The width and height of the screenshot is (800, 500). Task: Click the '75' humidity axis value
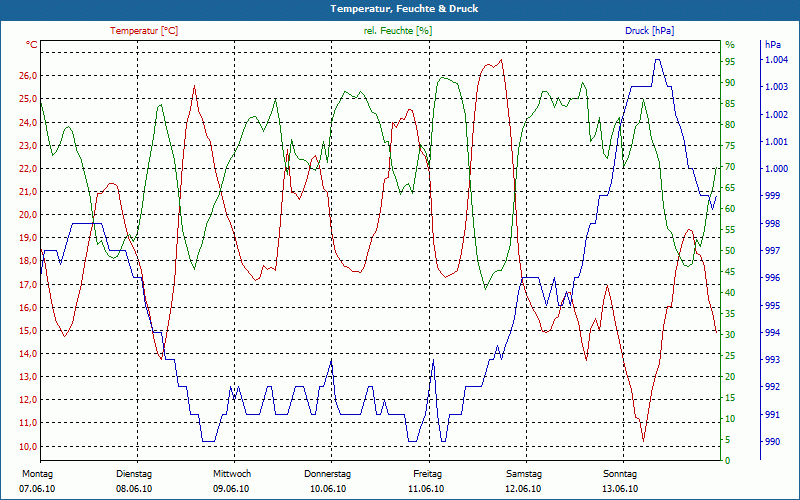(x=730, y=146)
